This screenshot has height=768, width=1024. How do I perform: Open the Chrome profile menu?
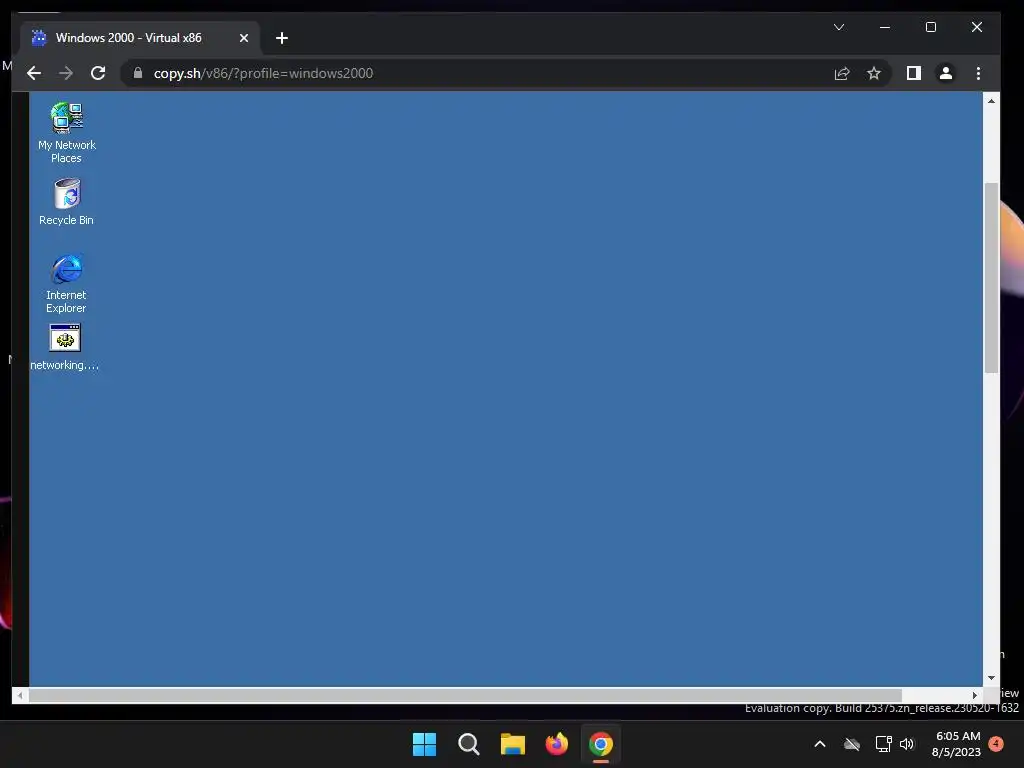click(x=946, y=73)
